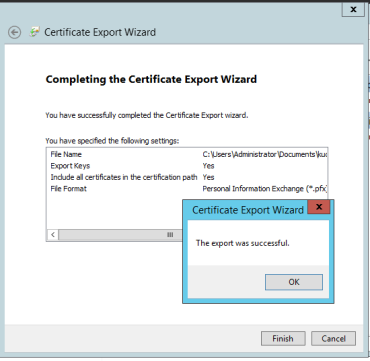Close the Certificate Export Wizard window
The width and height of the screenshot is (370, 361).
coord(353,9)
